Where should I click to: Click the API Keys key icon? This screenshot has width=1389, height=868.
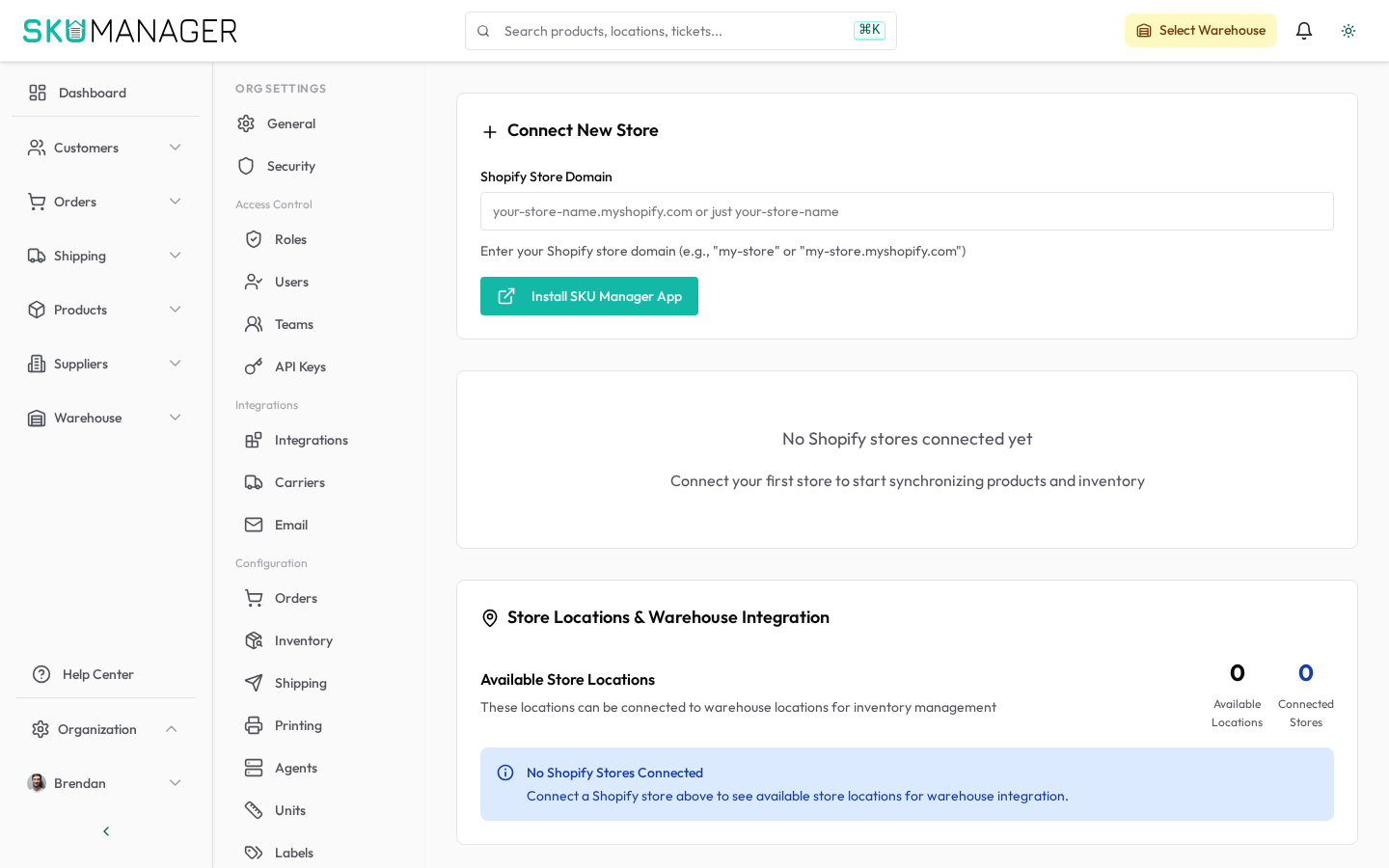[254, 366]
